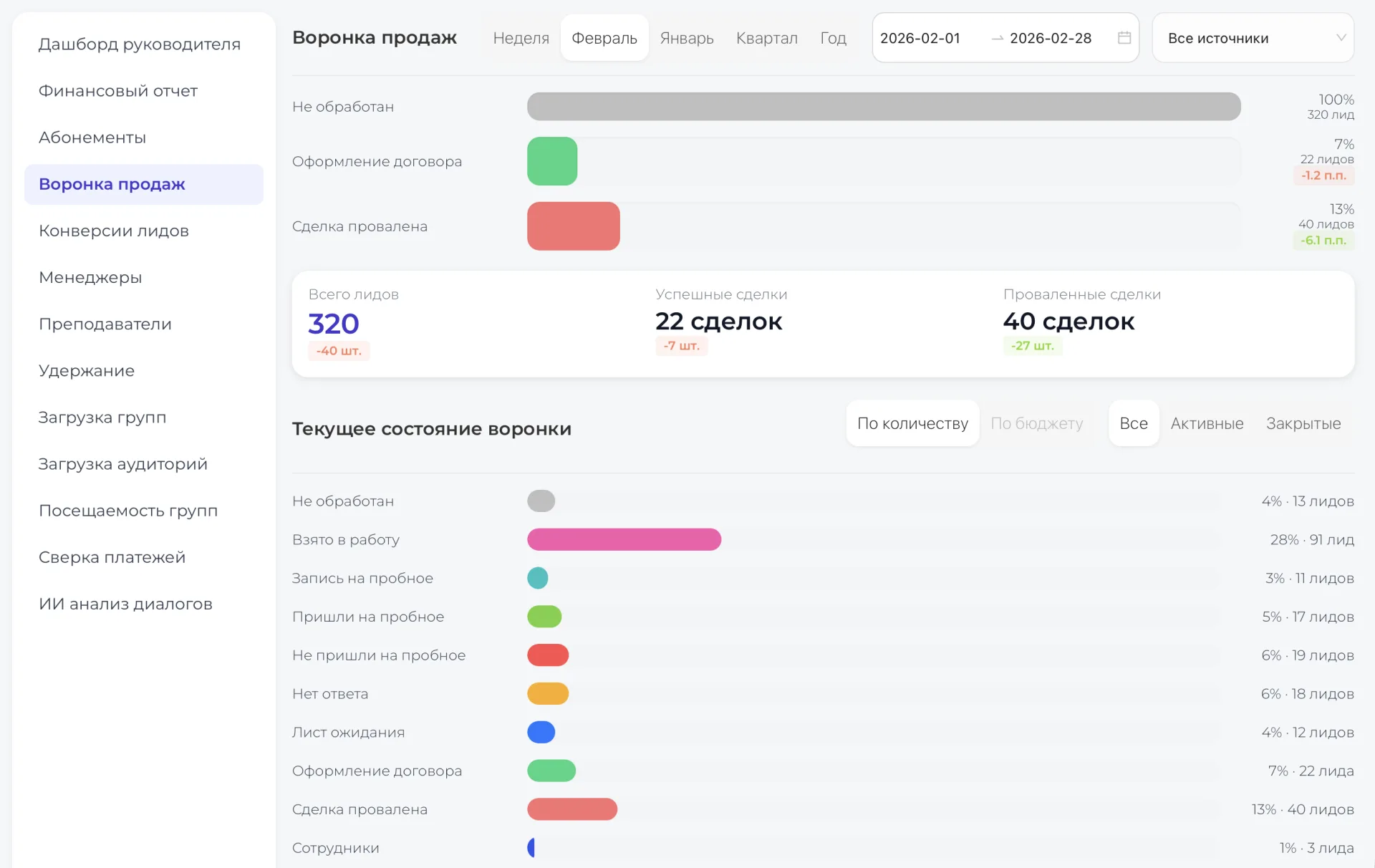The height and width of the screenshot is (868, 1375).
Task: Click the start date field 2026-02-01
Action: click(920, 38)
